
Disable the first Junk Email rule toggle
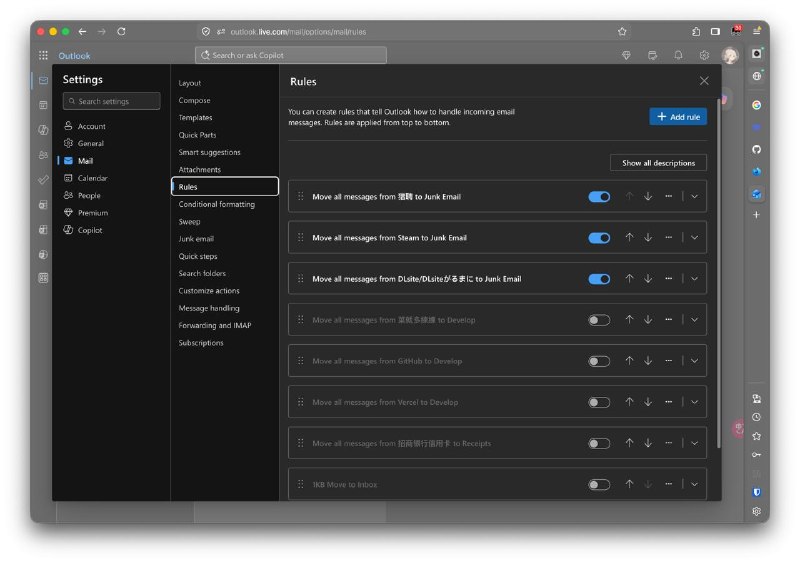(599, 197)
